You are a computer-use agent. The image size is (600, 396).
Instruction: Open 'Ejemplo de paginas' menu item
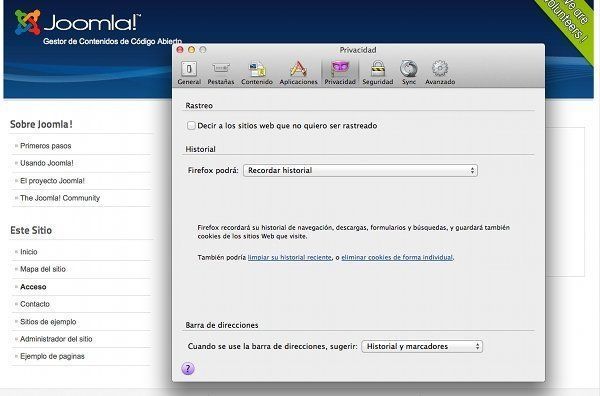pos(52,356)
